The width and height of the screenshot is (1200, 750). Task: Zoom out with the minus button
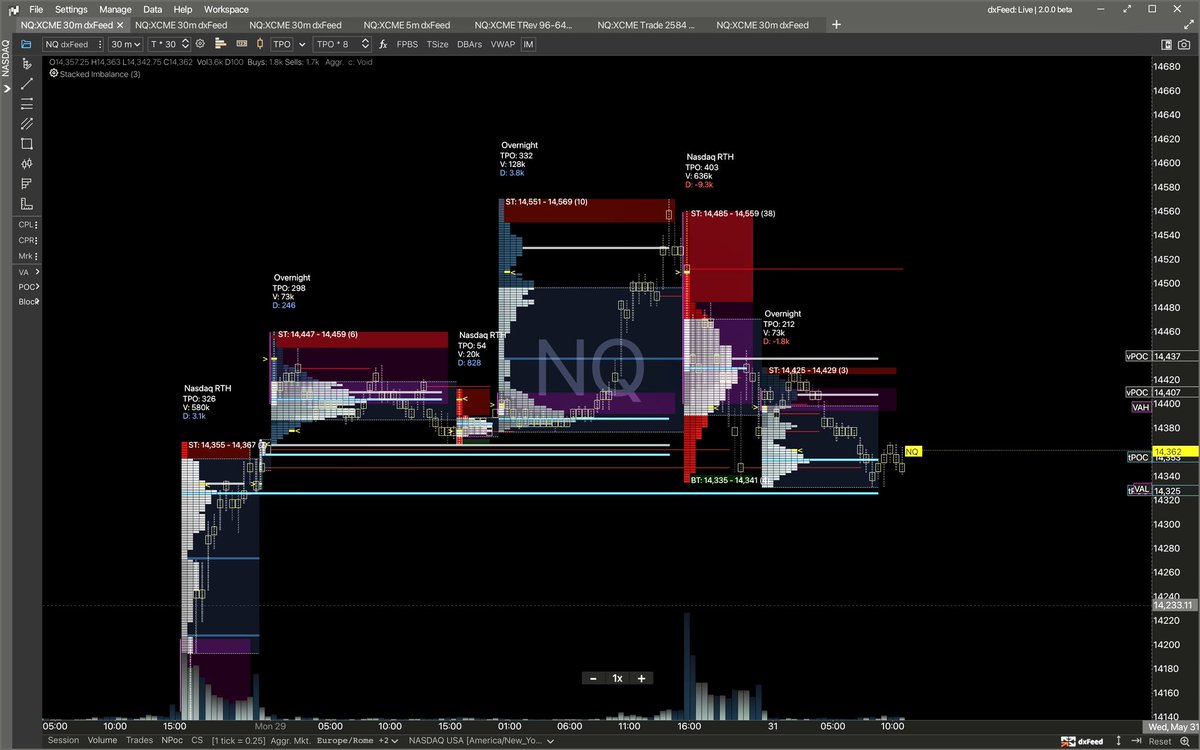pos(594,678)
